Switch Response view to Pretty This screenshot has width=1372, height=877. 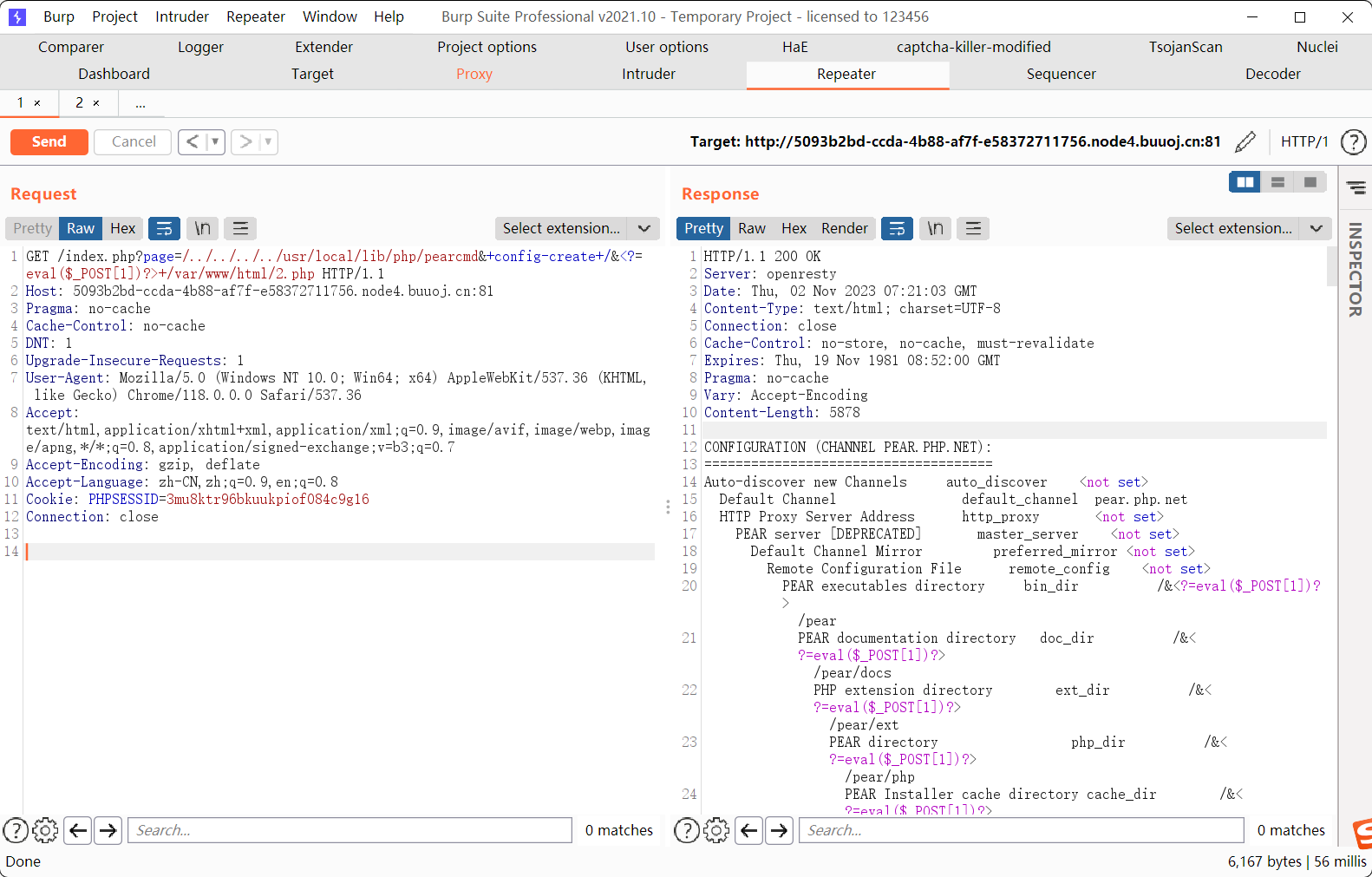pyautogui.click(x=703, y=228)
